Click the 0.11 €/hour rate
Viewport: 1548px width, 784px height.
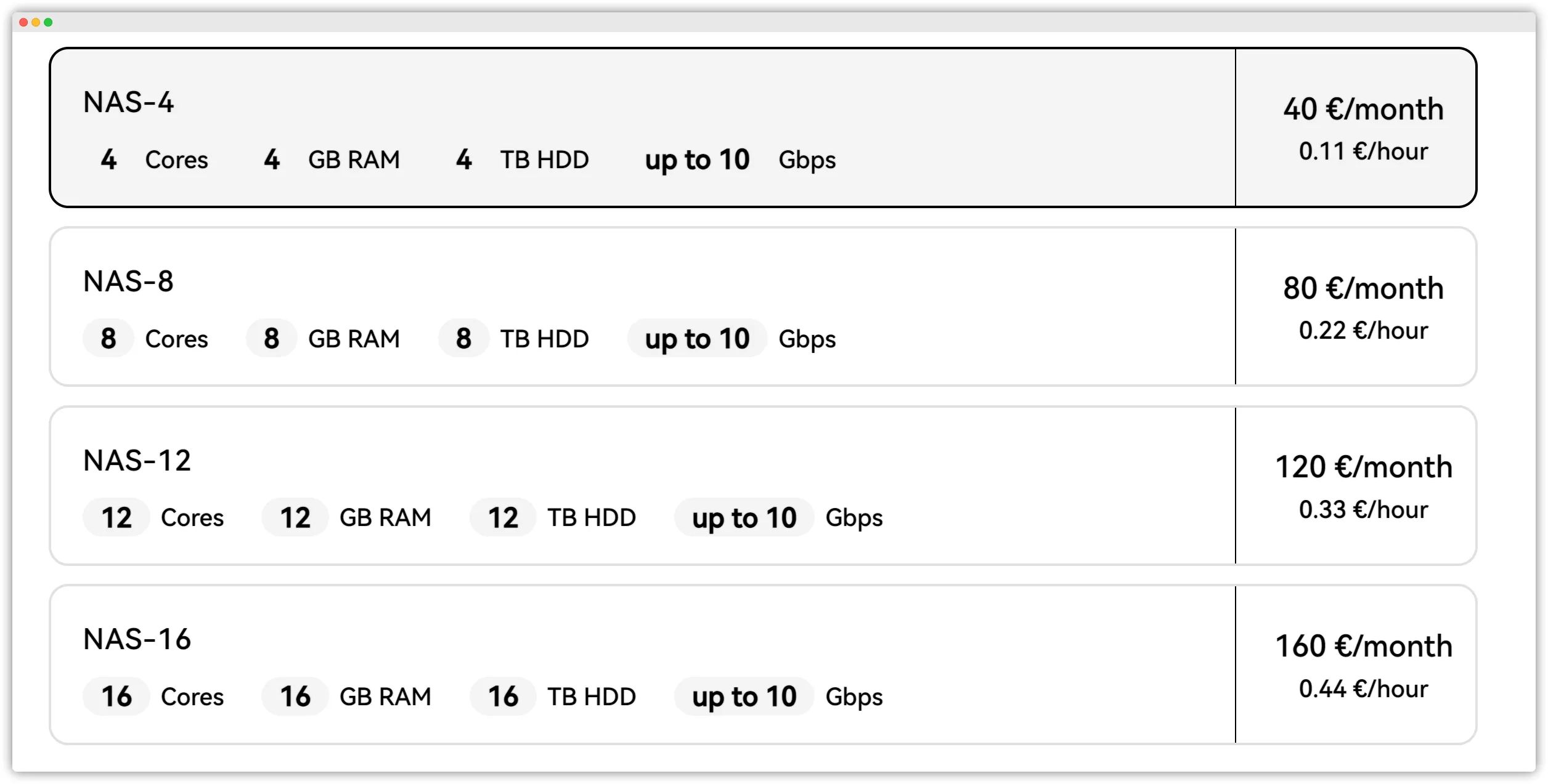coord(1363,152)
